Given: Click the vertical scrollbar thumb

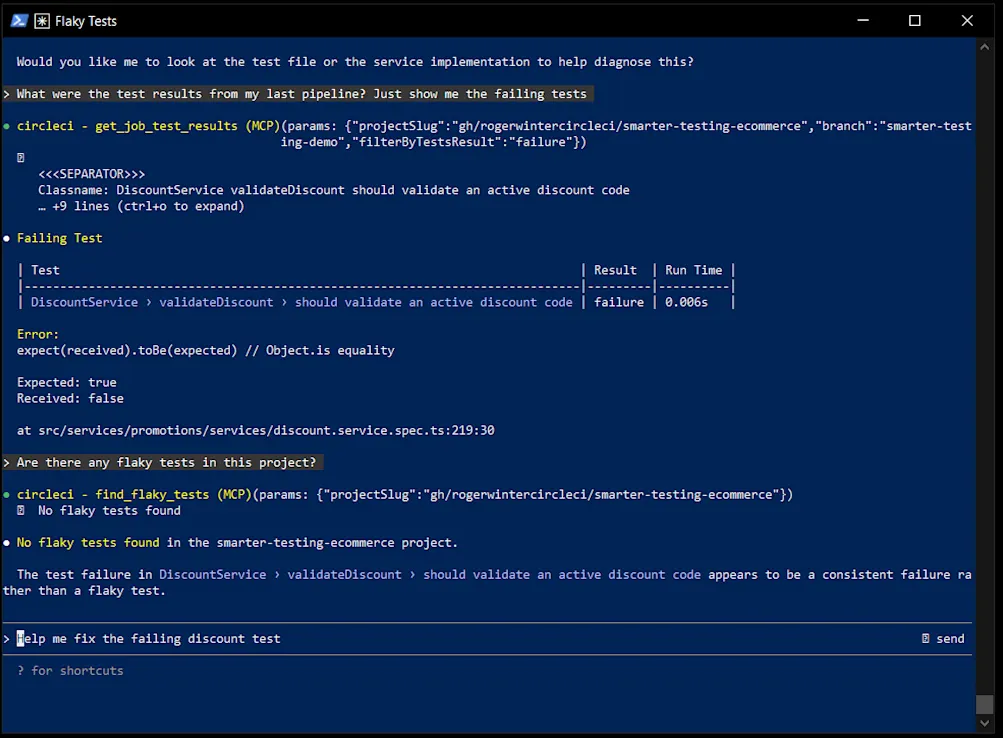Looking at the screenshot, I should [x=984, y=704].
